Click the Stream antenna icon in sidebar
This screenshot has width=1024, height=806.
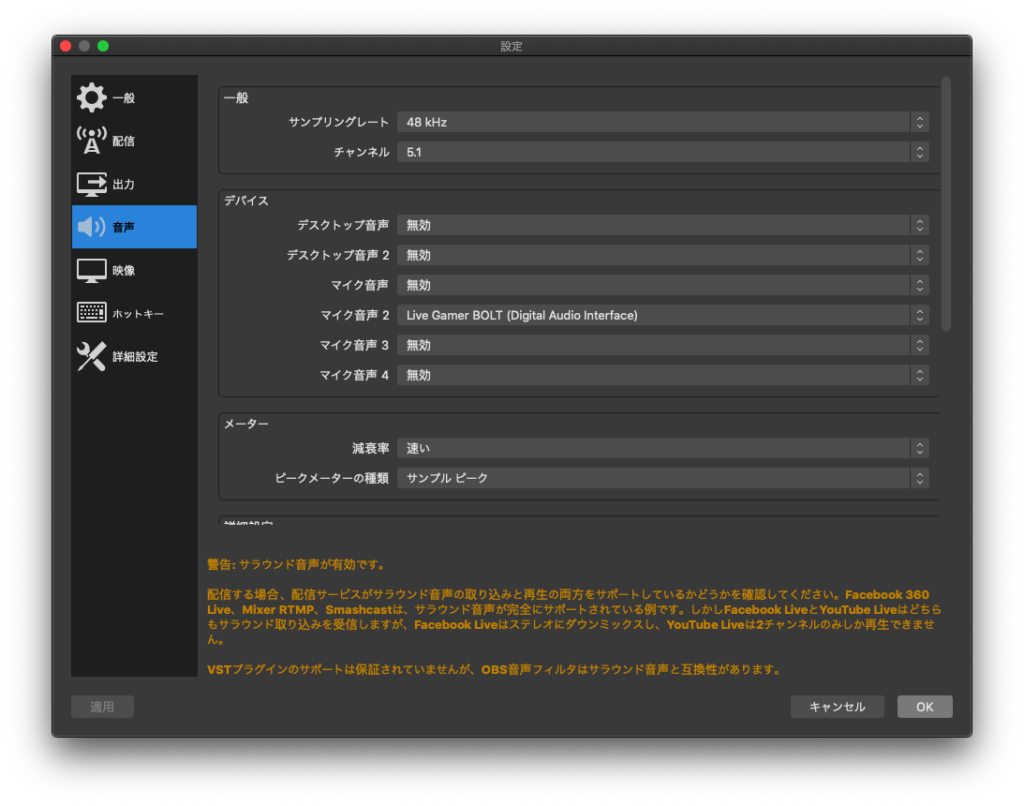[91, 140]
